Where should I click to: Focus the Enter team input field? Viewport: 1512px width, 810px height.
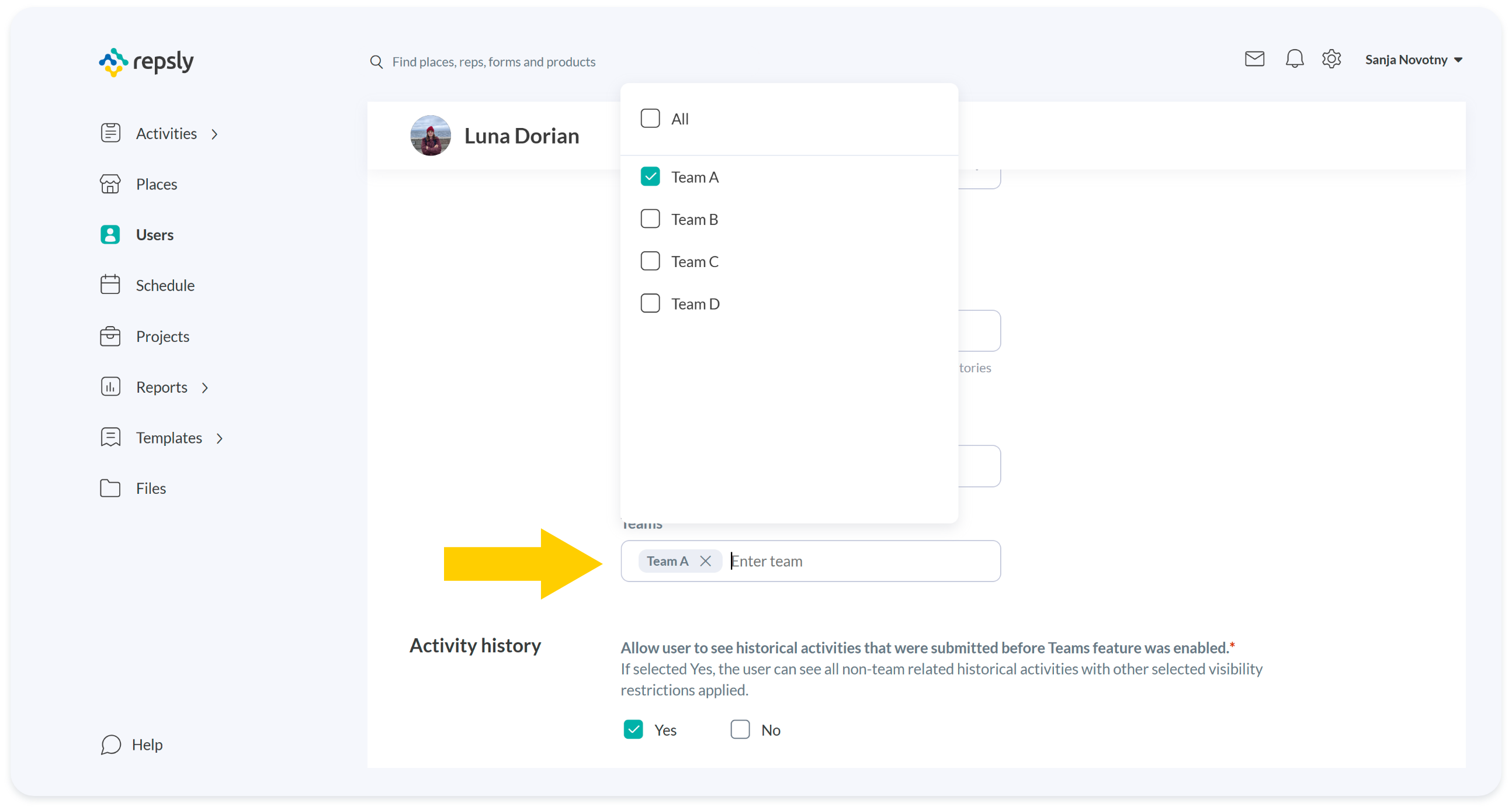pyautogui.click(x=857, y=561)
